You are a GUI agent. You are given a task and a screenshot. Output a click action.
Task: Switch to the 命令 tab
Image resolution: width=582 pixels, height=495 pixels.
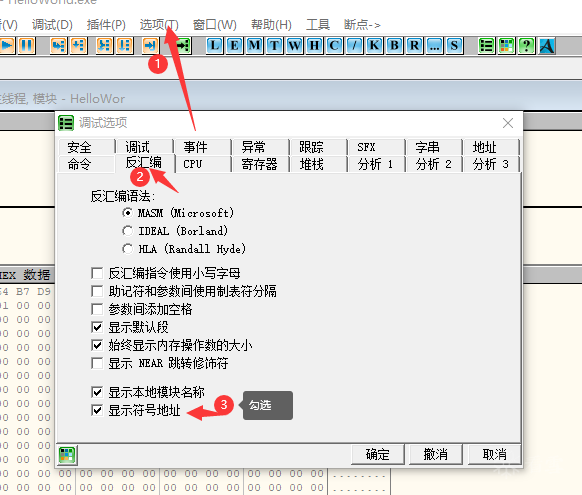point(86,164)
